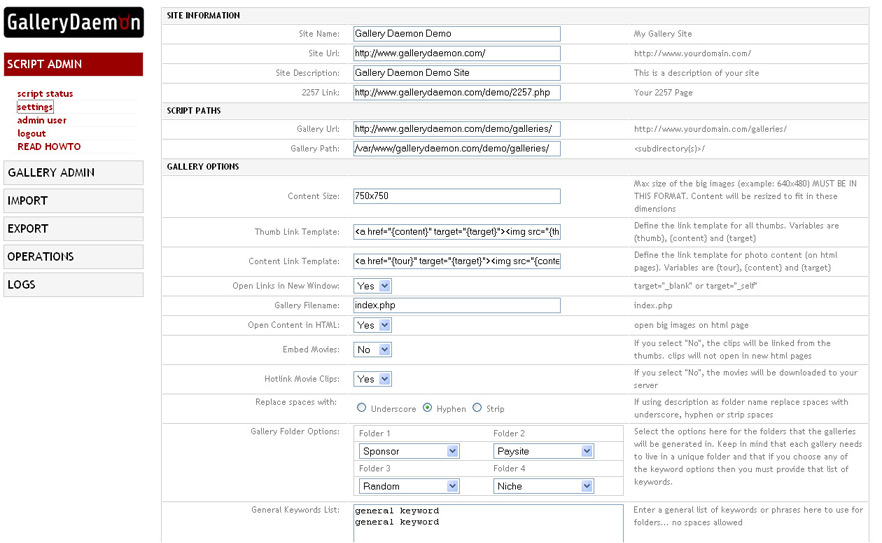
Task: Click the Content Size input field
Action: (x=457, y=196)
